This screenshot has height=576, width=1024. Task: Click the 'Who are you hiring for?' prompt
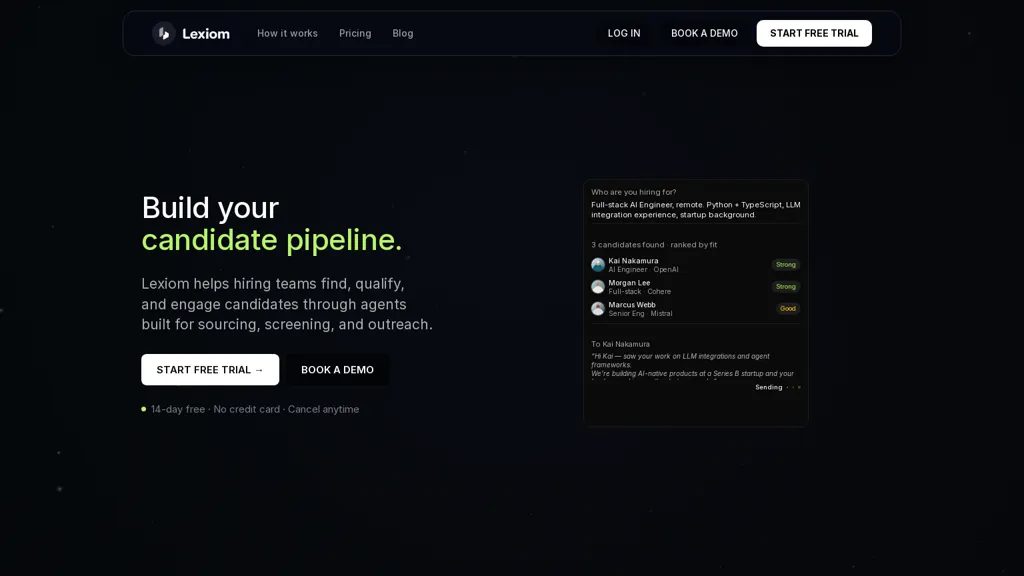pos(633,192)
